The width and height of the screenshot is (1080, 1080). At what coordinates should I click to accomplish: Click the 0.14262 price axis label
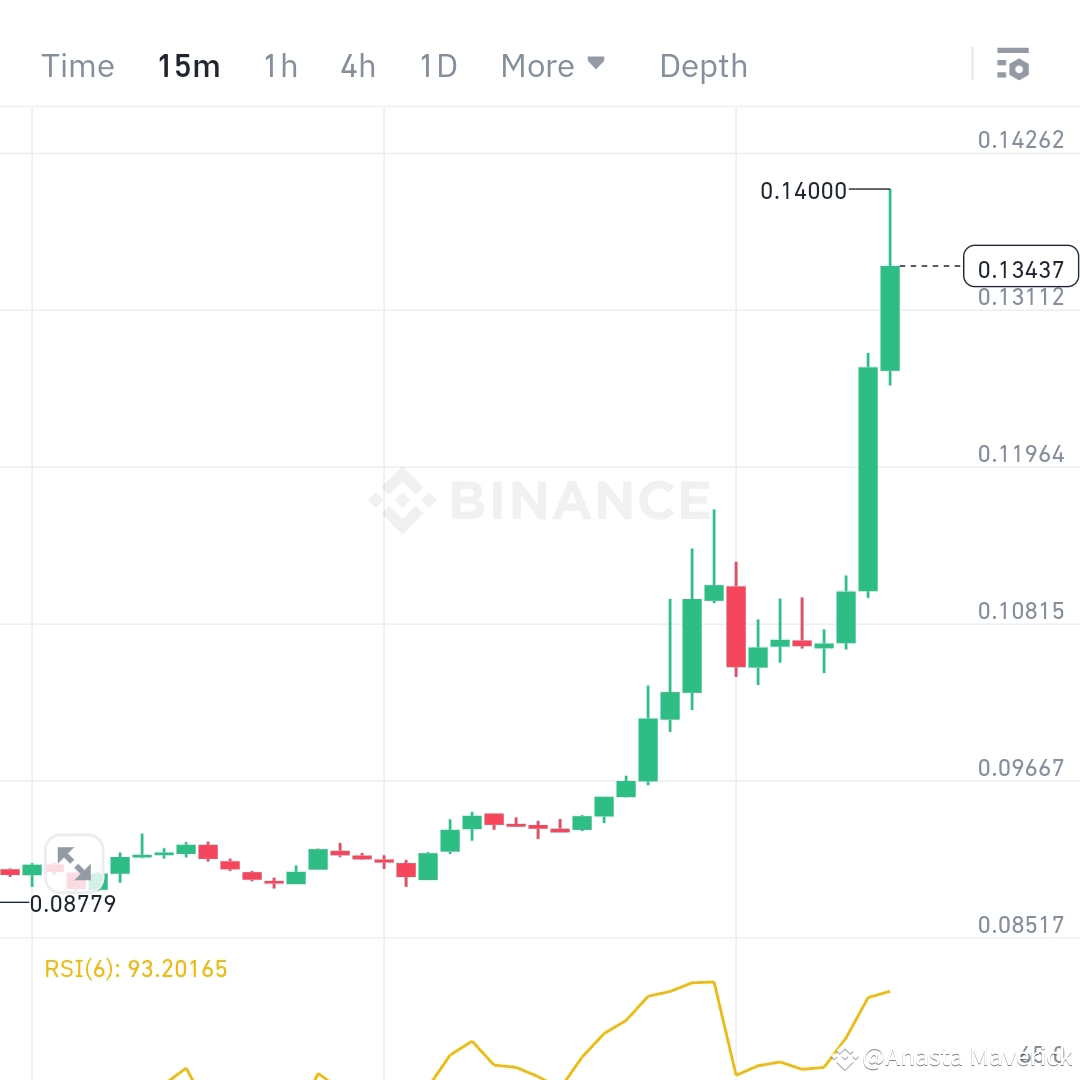point(1021,140)
